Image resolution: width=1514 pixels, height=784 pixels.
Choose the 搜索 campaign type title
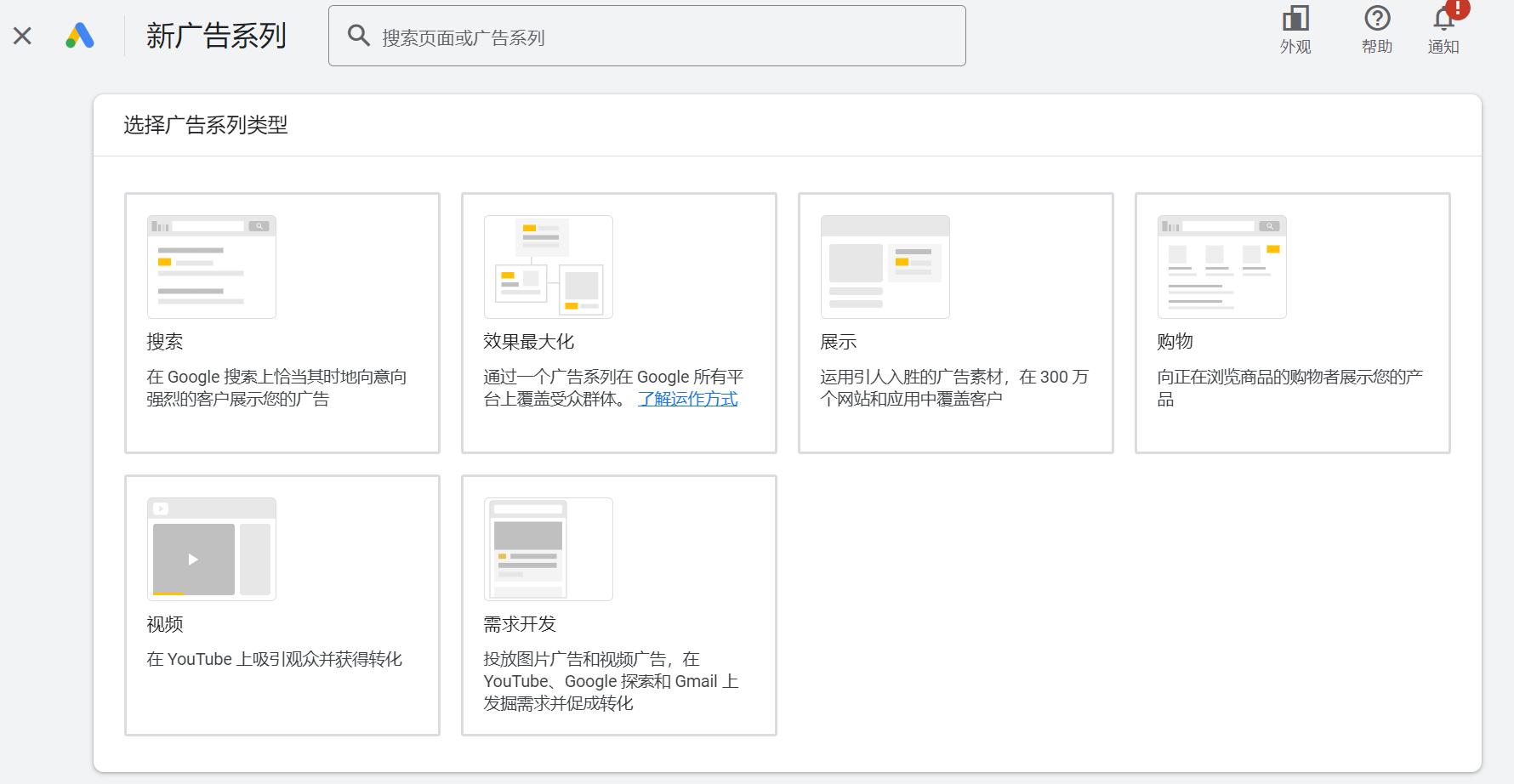click(x=165, y=342)
